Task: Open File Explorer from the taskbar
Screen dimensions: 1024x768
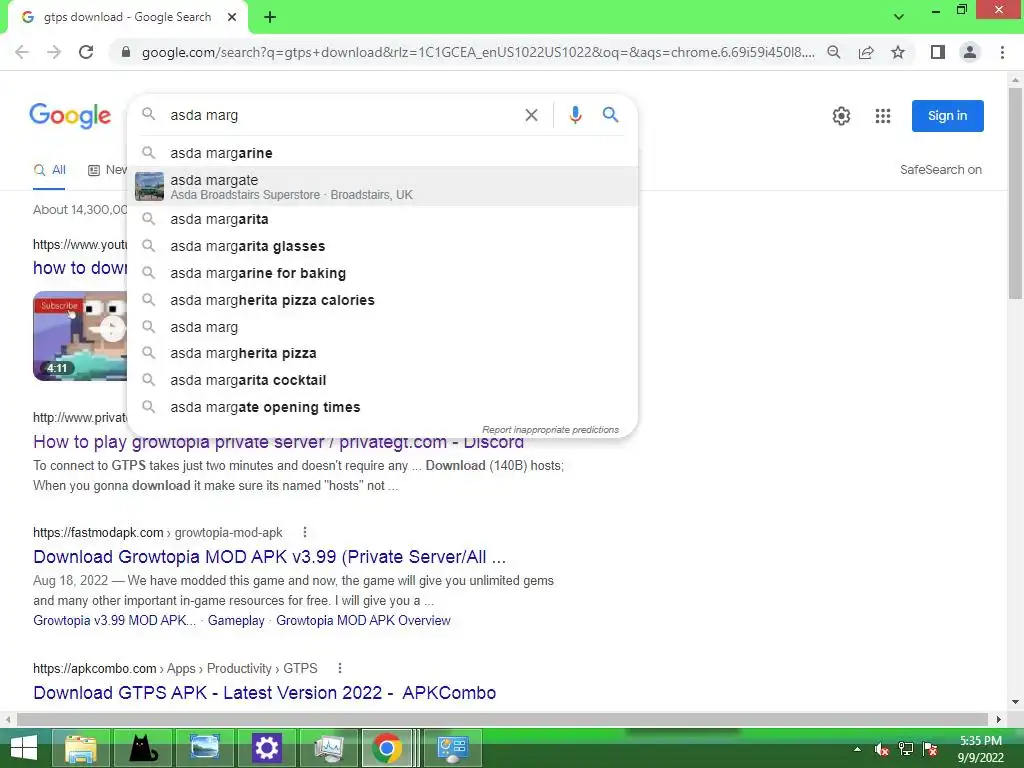Action: point(80,748)
